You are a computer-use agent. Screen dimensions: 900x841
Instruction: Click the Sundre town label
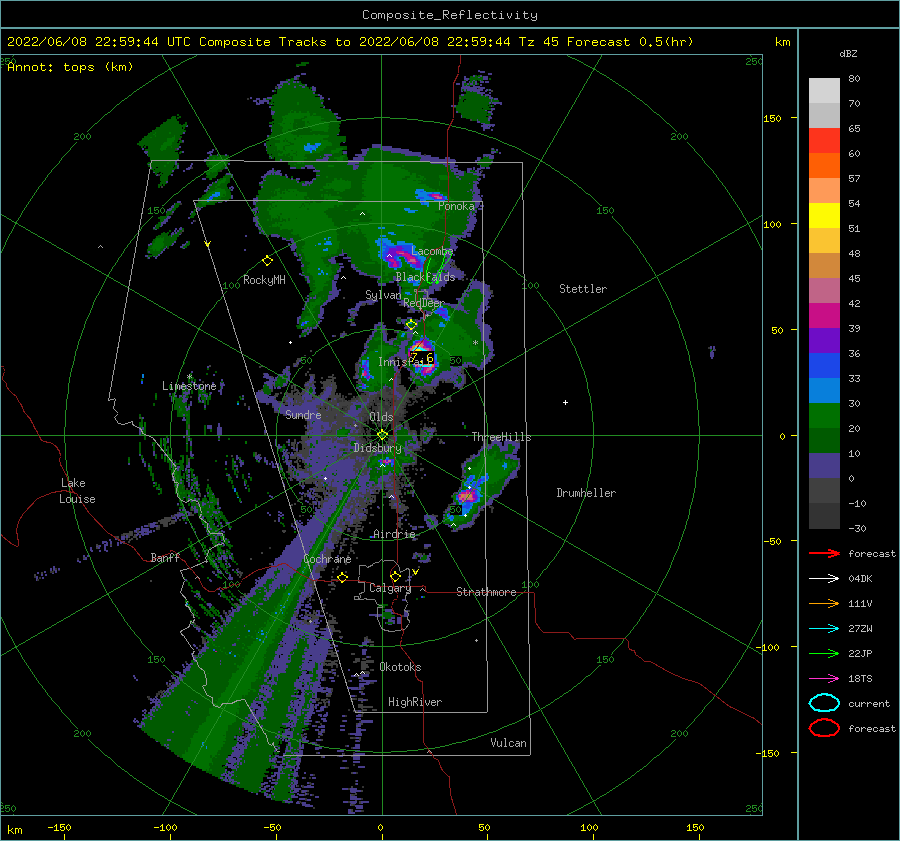[x=303, y=414]
